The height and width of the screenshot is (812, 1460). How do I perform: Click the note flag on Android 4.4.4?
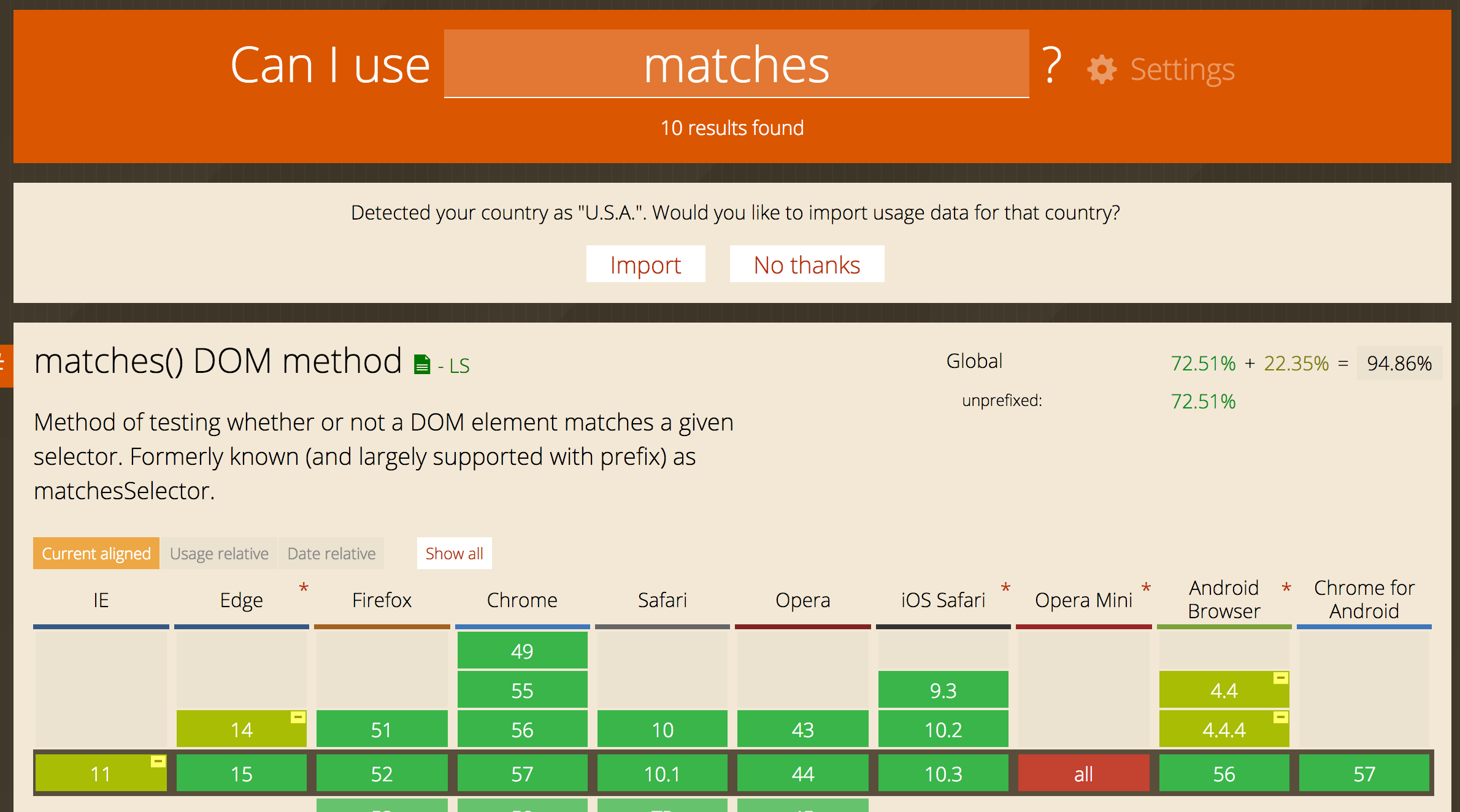pos(1281,717)
